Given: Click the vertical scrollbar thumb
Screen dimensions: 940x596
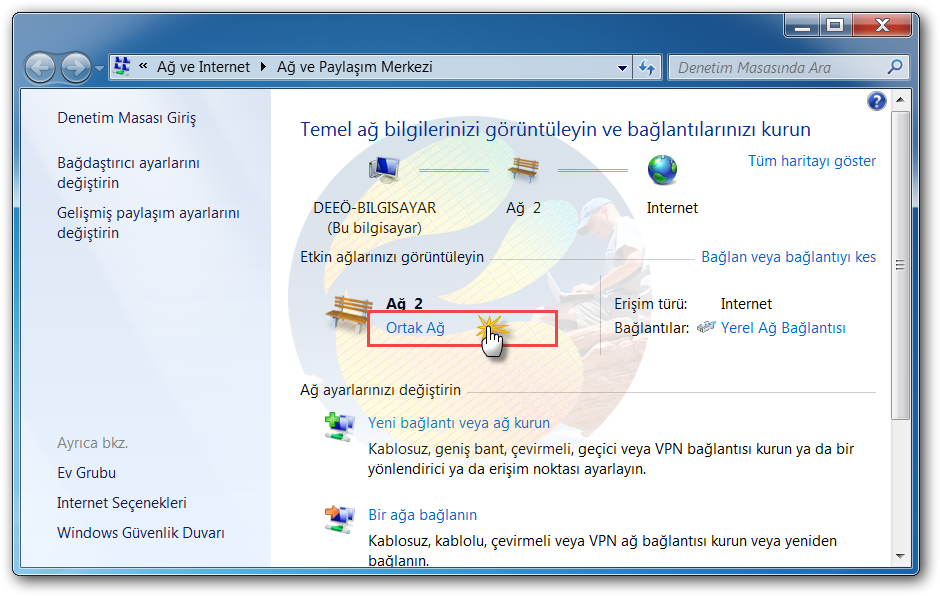Looking at the screenshot, I should (900, 265).
